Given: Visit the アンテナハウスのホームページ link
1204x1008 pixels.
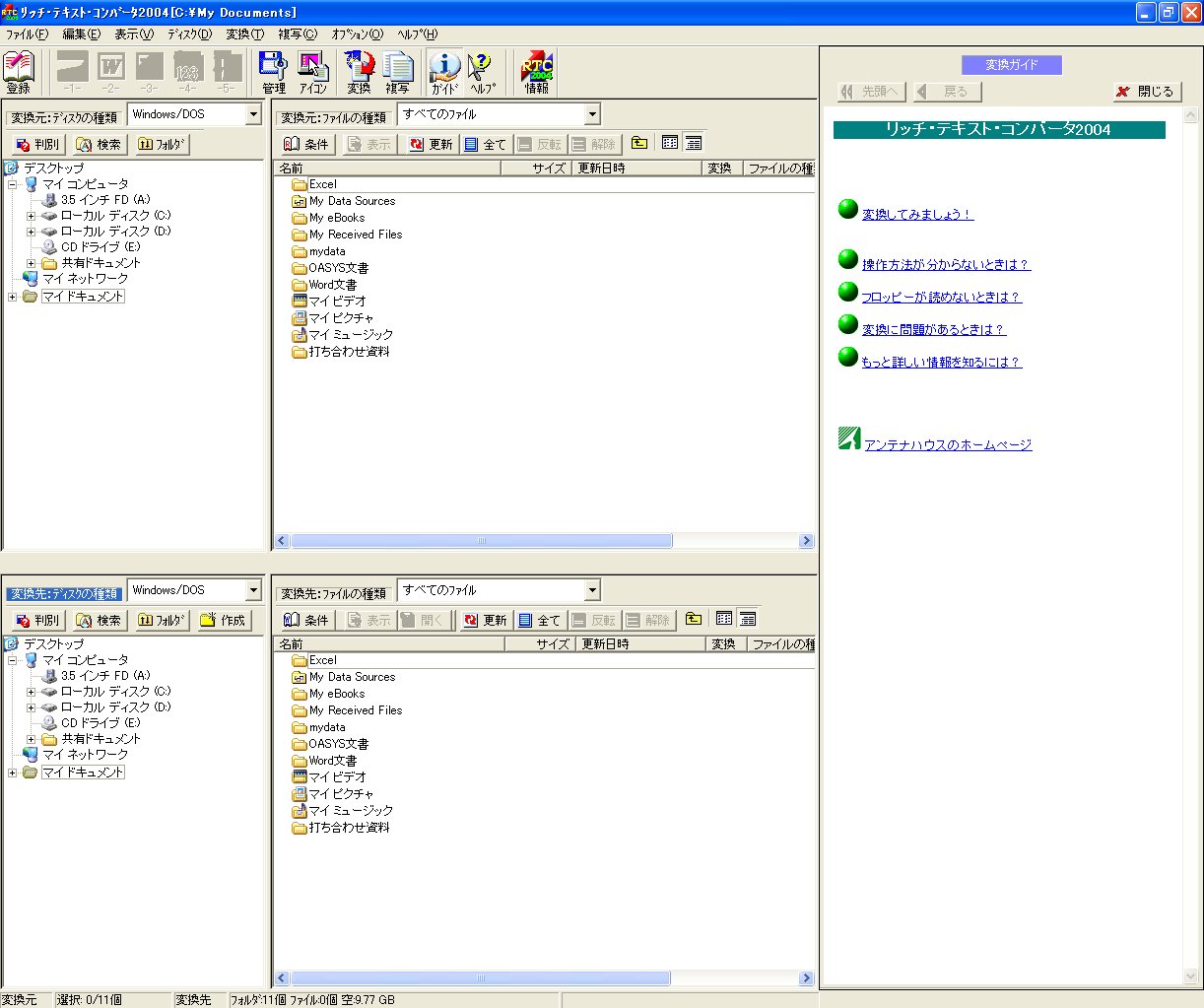Looking at the screenshot, I should pyautogui.click(x=948, y=445).
